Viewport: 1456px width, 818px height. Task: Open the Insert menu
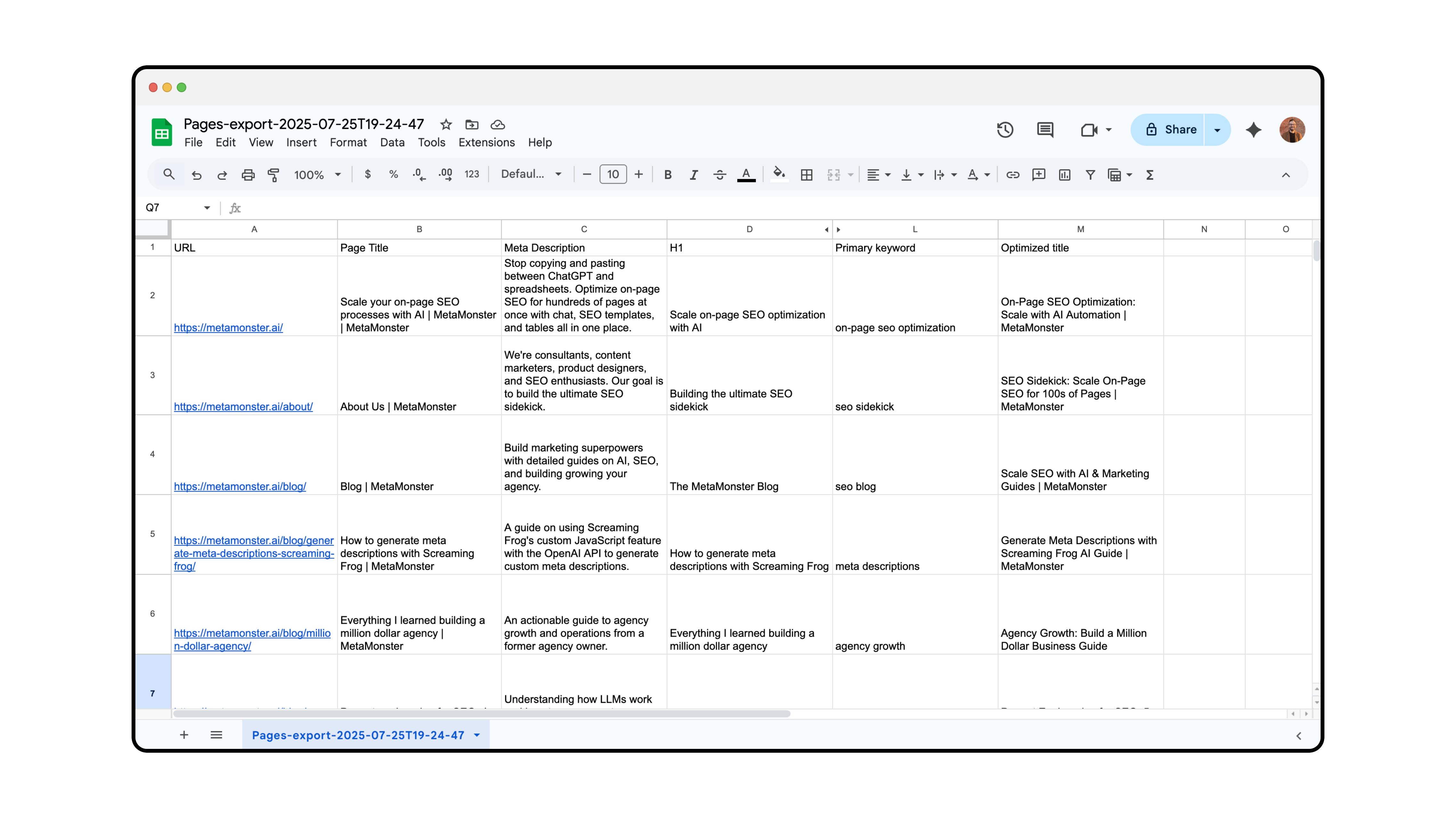[x=301, y=142]
